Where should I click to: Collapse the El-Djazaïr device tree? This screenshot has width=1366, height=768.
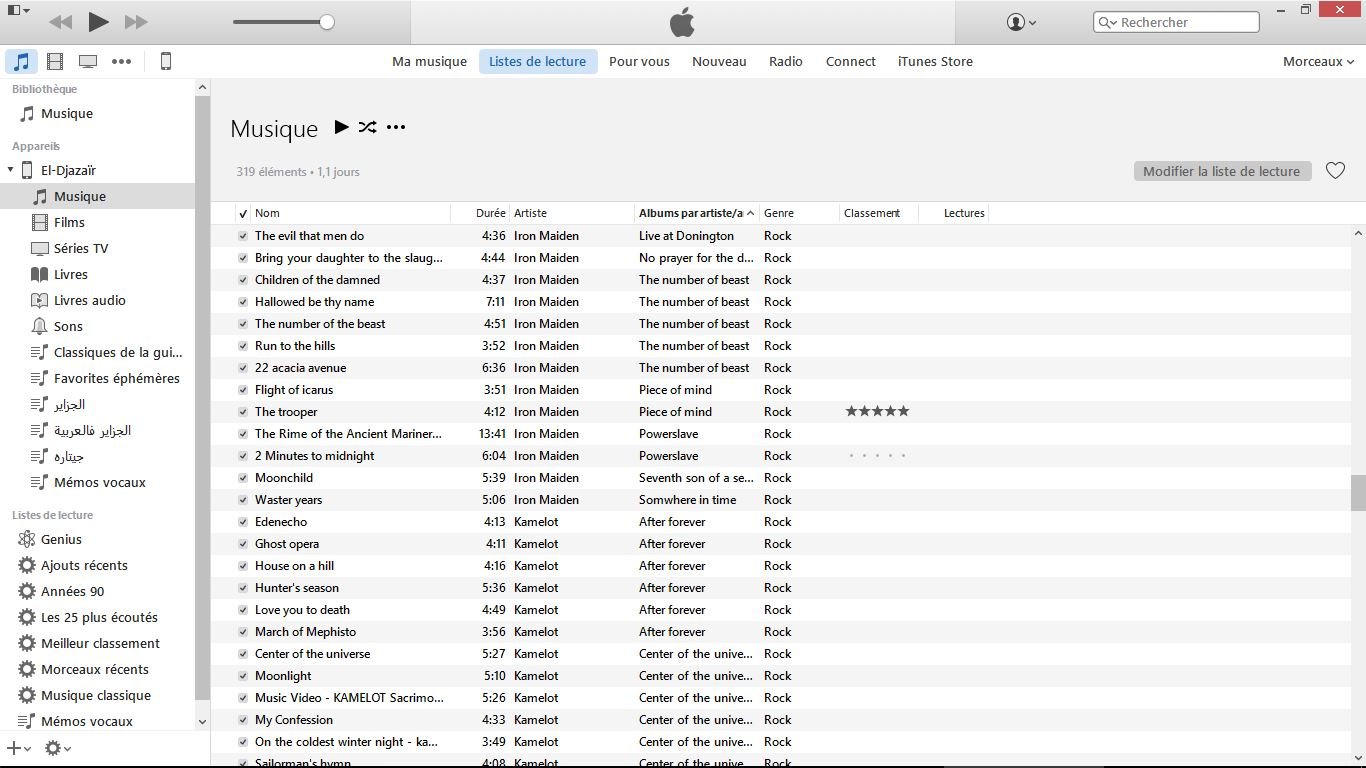pos(11,170)
